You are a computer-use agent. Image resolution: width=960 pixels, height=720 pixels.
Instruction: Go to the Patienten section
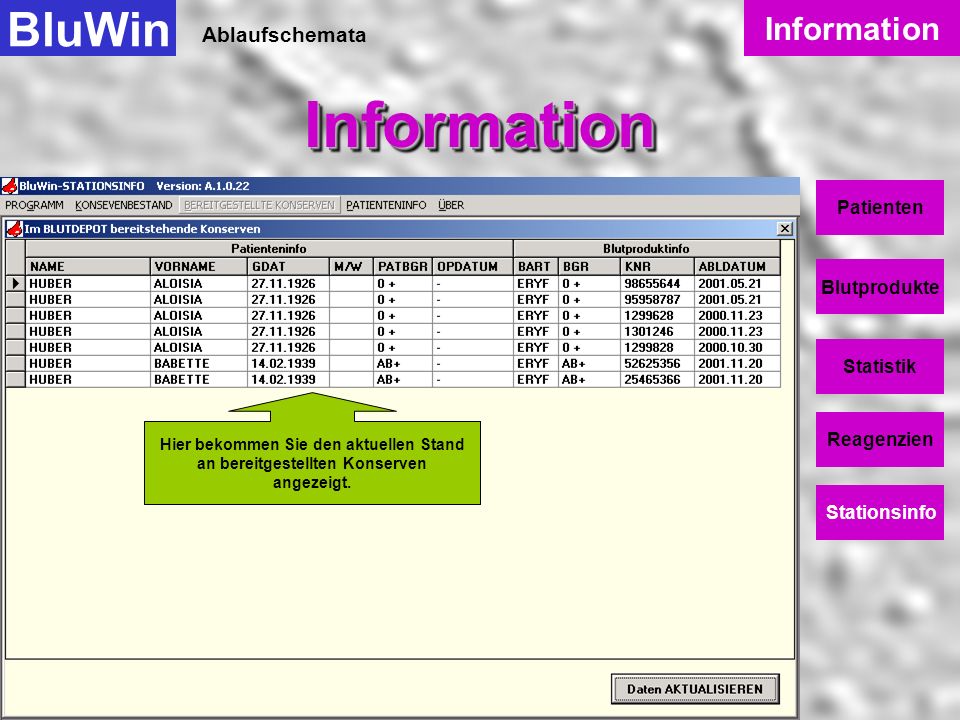[880, 208]
